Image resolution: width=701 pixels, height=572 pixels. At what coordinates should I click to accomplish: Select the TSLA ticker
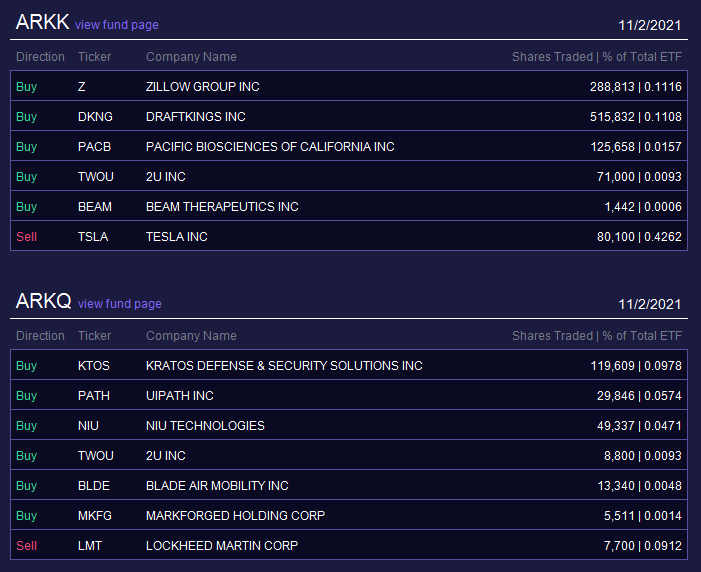93,237
